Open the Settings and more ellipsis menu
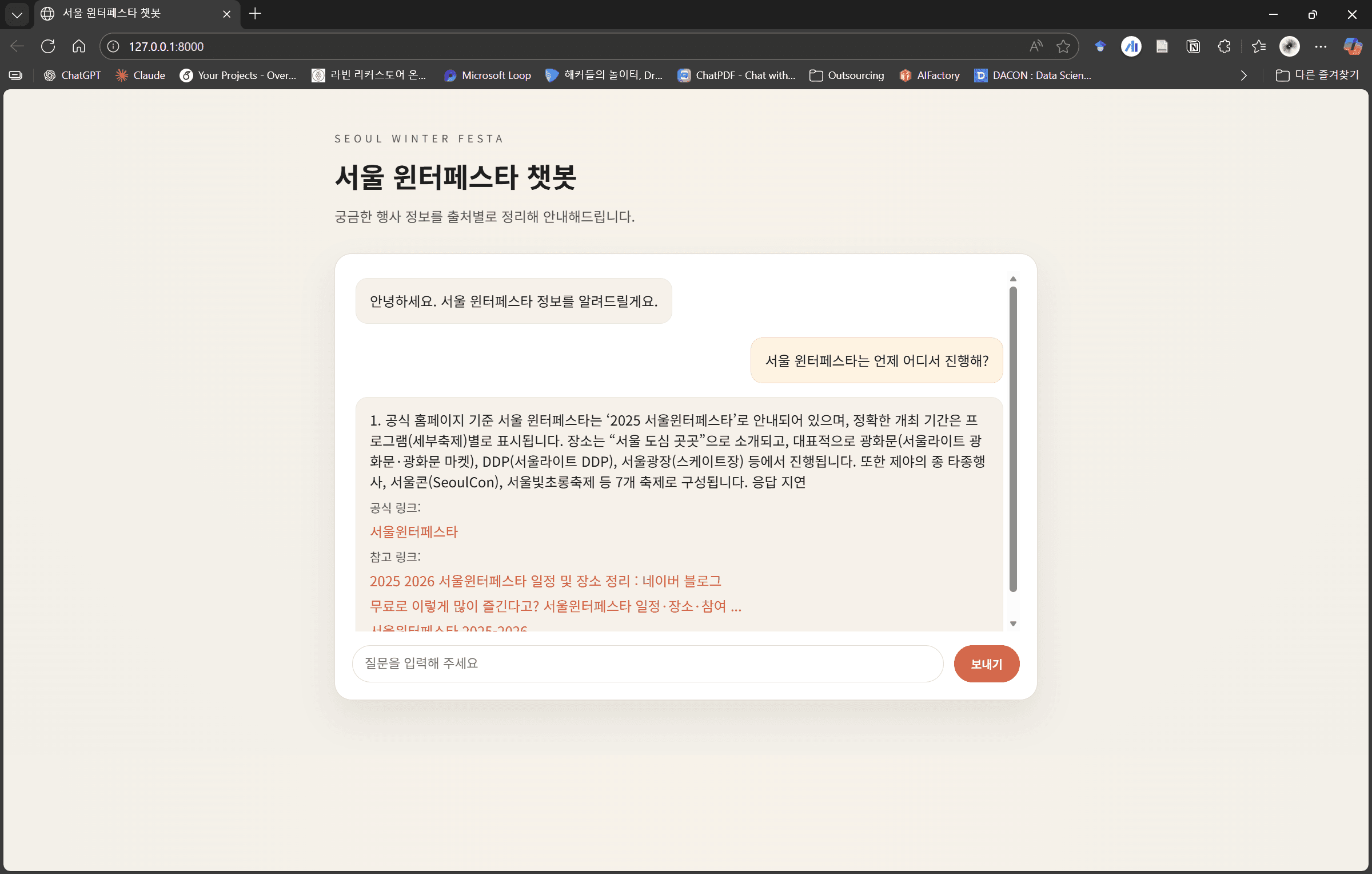The width and height of the screenshot is (1372, 874). [x=1321, y=46]
